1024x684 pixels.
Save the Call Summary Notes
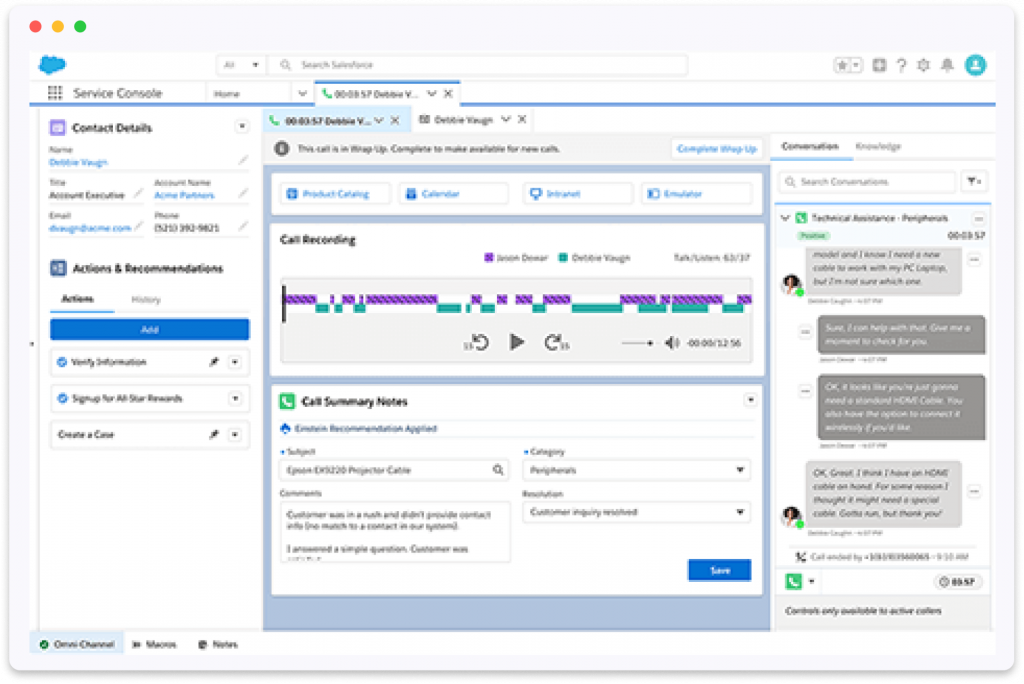tap(719, 569)
